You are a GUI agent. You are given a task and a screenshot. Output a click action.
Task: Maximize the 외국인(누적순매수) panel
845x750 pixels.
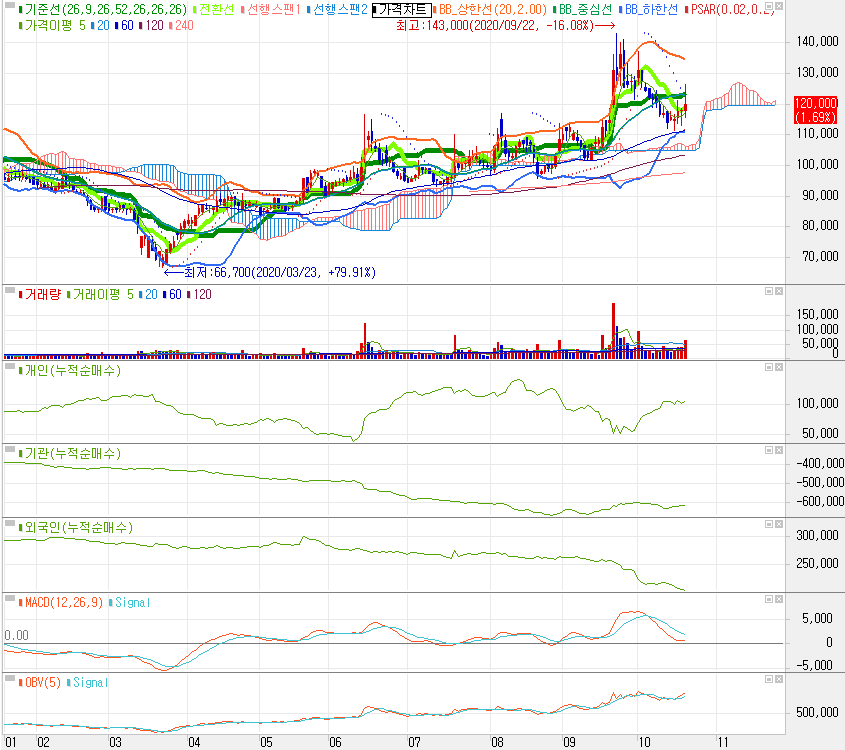pyautogui.click(x=770, y=524)
